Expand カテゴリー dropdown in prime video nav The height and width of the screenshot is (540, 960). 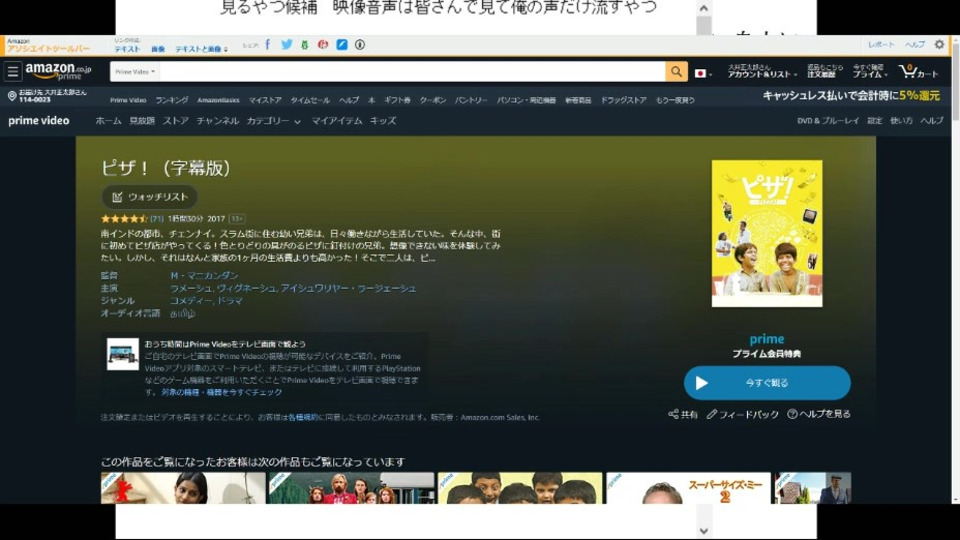[x=274, y=121]
